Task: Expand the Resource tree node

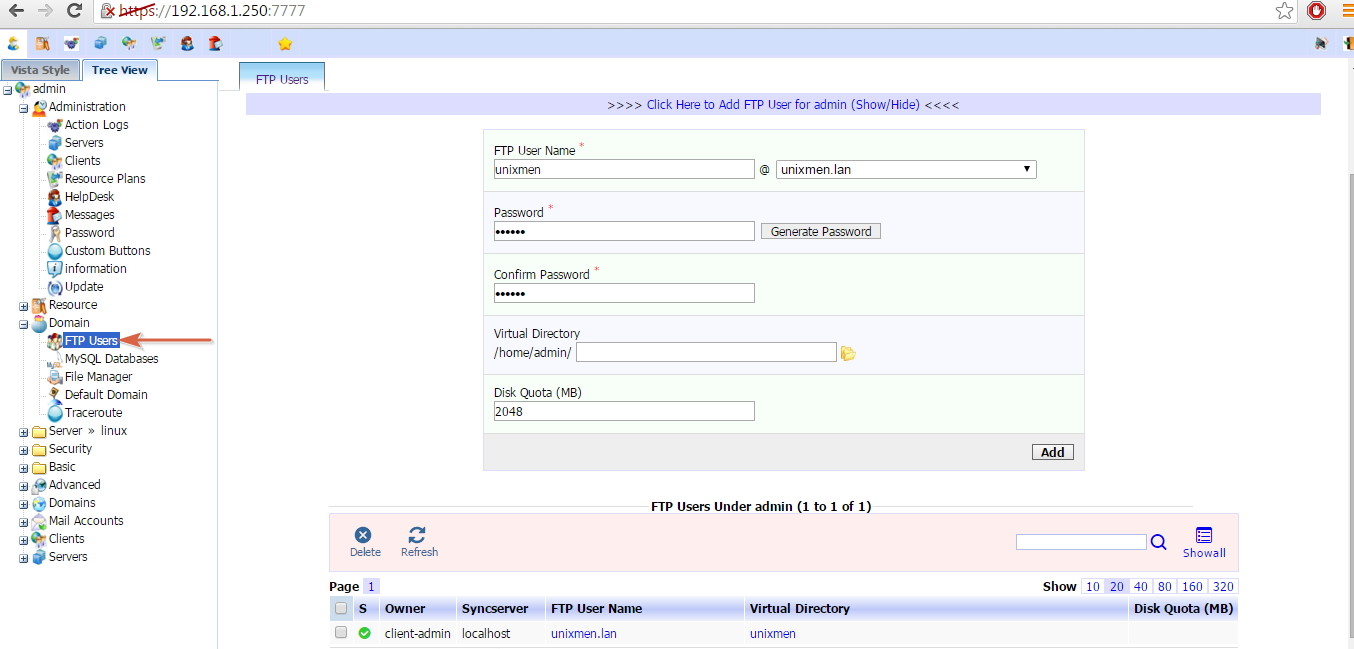Action: (x=24, y=306)
